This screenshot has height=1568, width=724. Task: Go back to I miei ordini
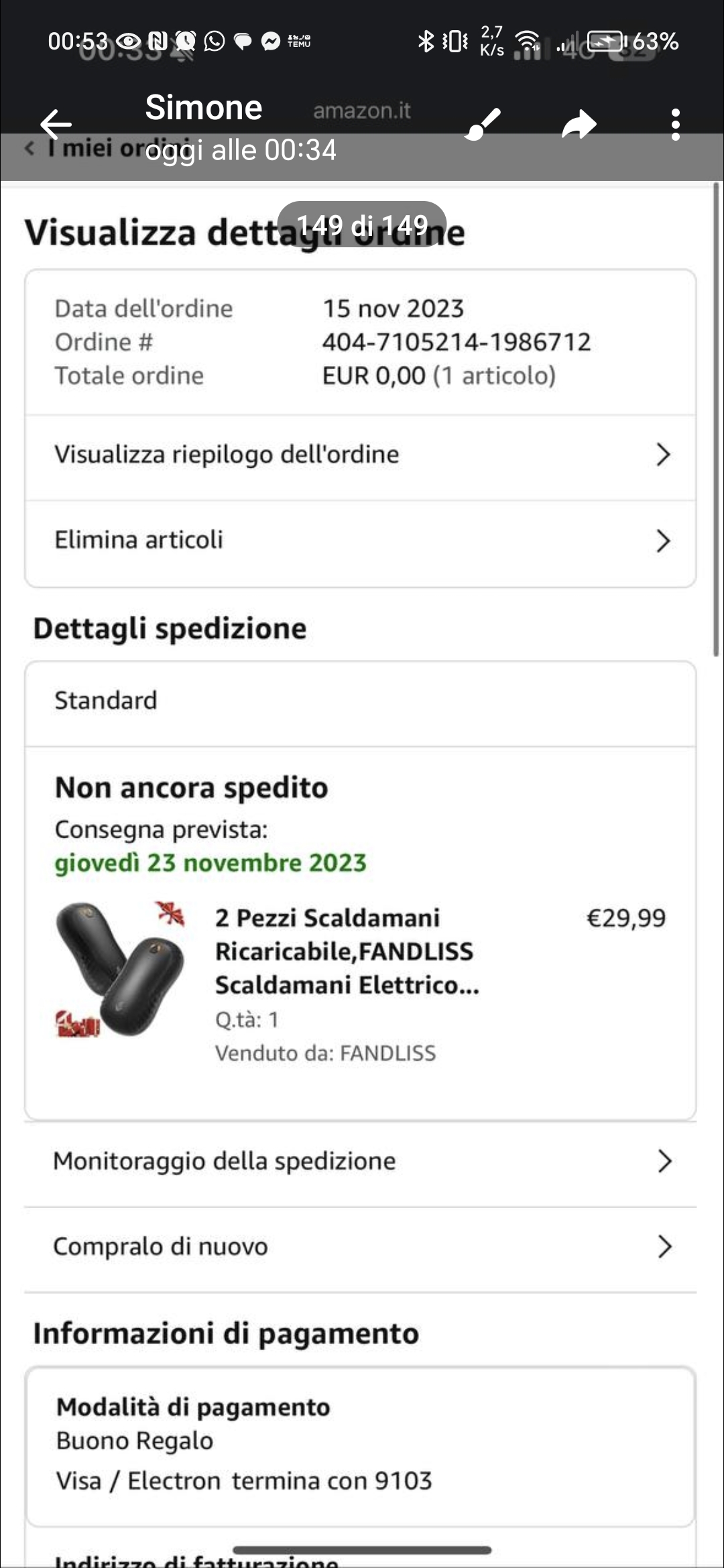(87, 148)
